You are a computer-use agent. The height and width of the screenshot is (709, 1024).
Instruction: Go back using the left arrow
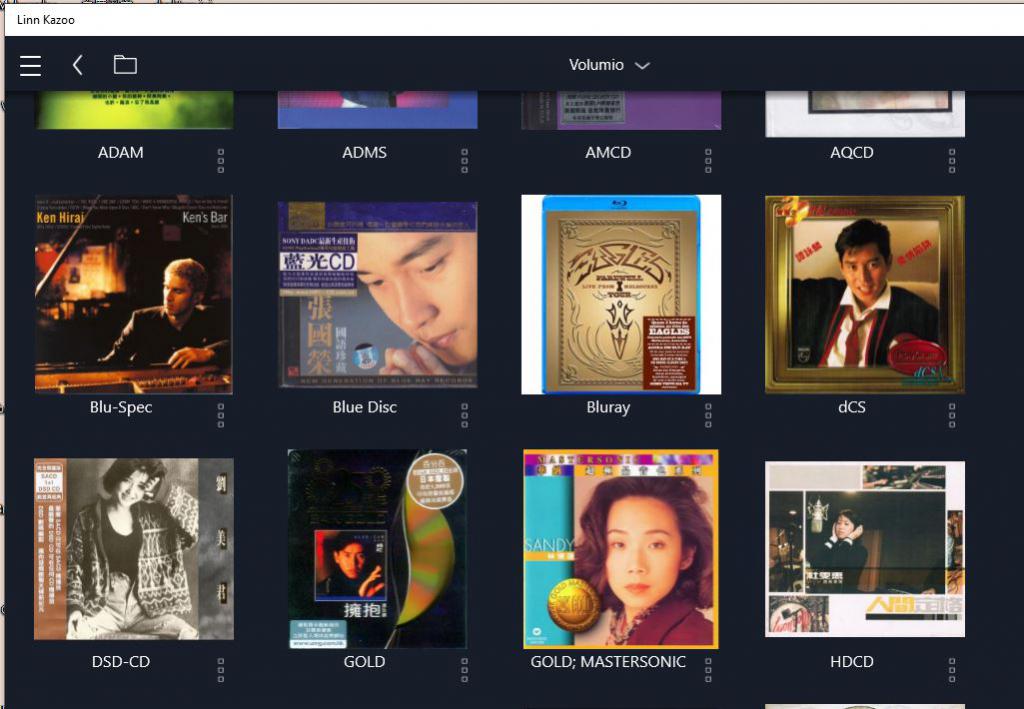point(78,65)
